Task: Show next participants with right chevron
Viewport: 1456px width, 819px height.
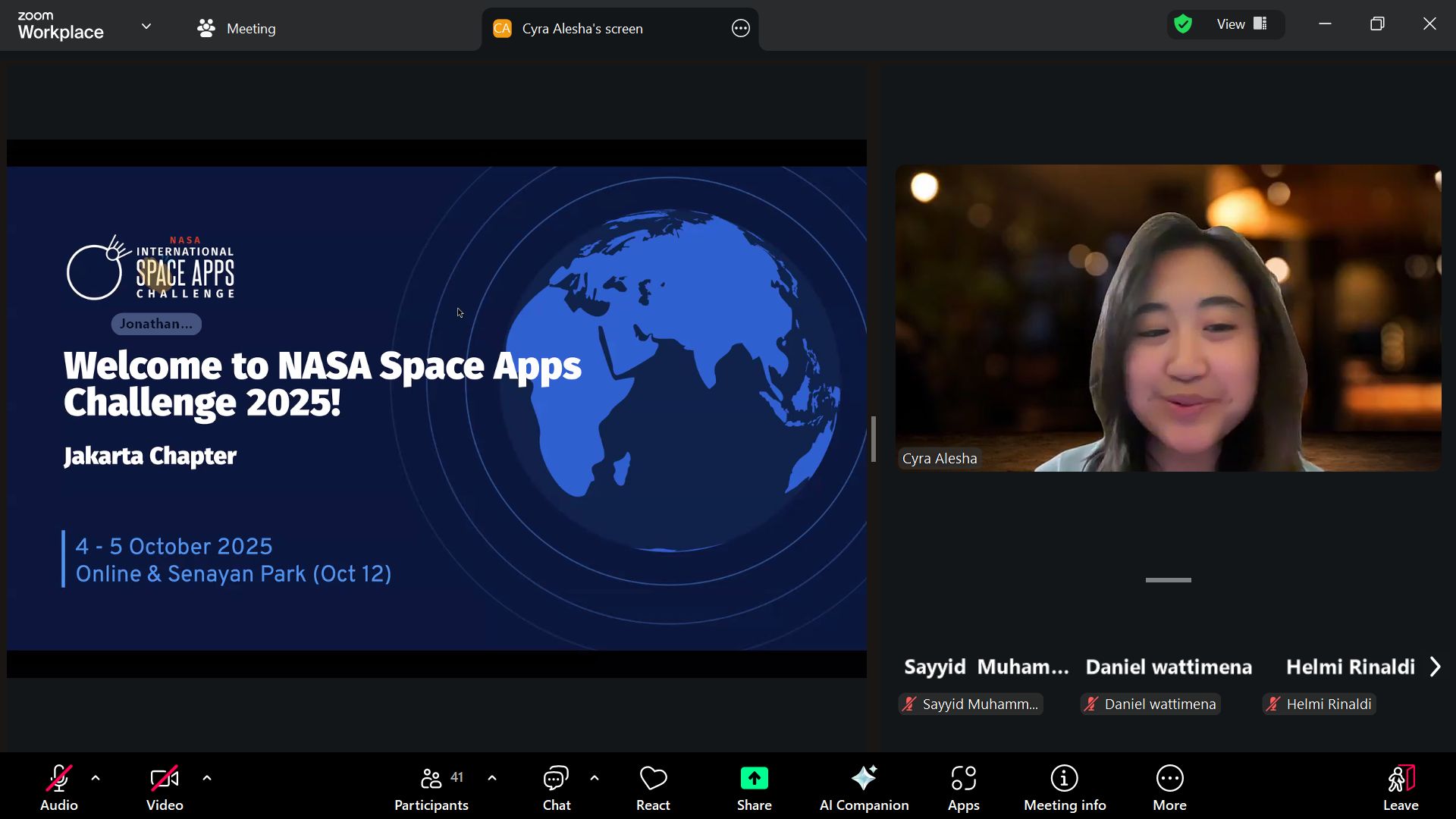Action: click(1435, 667)
